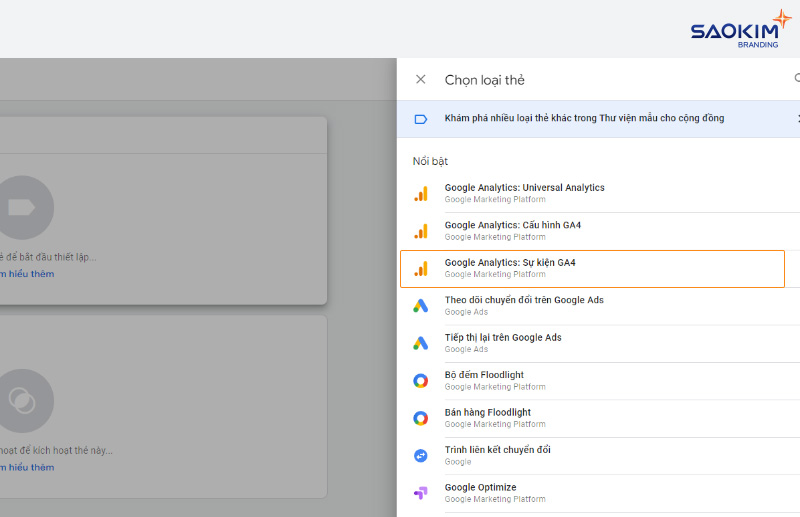Click the Google Ads conversion tracking icon
The width and height of the screenshot is (800, 517).
click(420, 306)
